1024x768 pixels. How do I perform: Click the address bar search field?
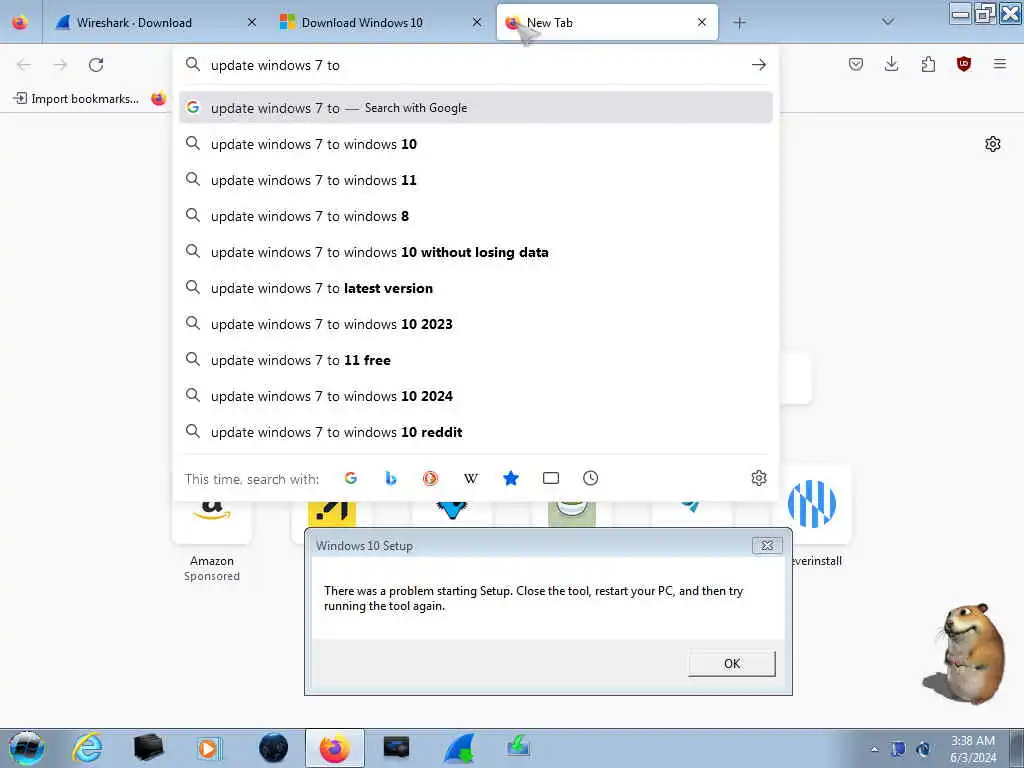tap(476, 65)
